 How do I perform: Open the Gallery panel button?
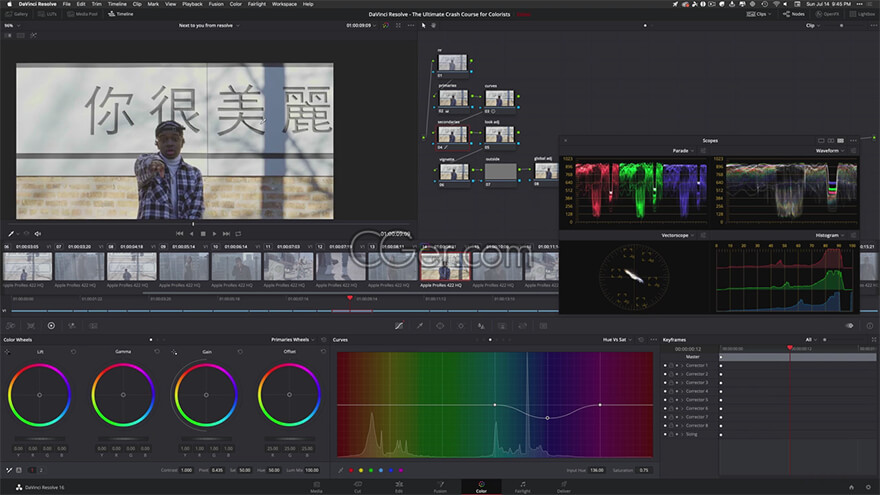pyautogui.click(x=17, y=14)
